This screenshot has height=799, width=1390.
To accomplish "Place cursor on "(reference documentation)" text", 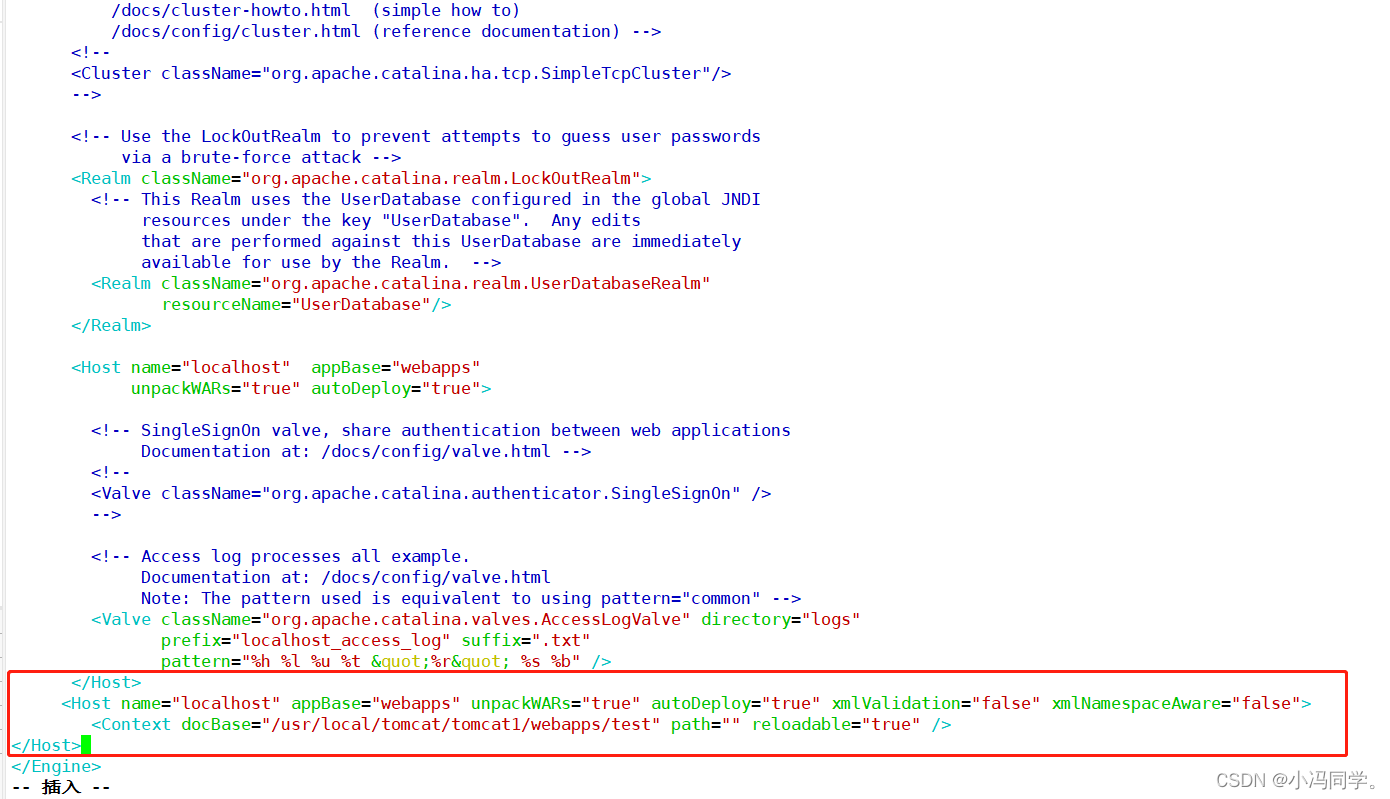I will point(496,31).
